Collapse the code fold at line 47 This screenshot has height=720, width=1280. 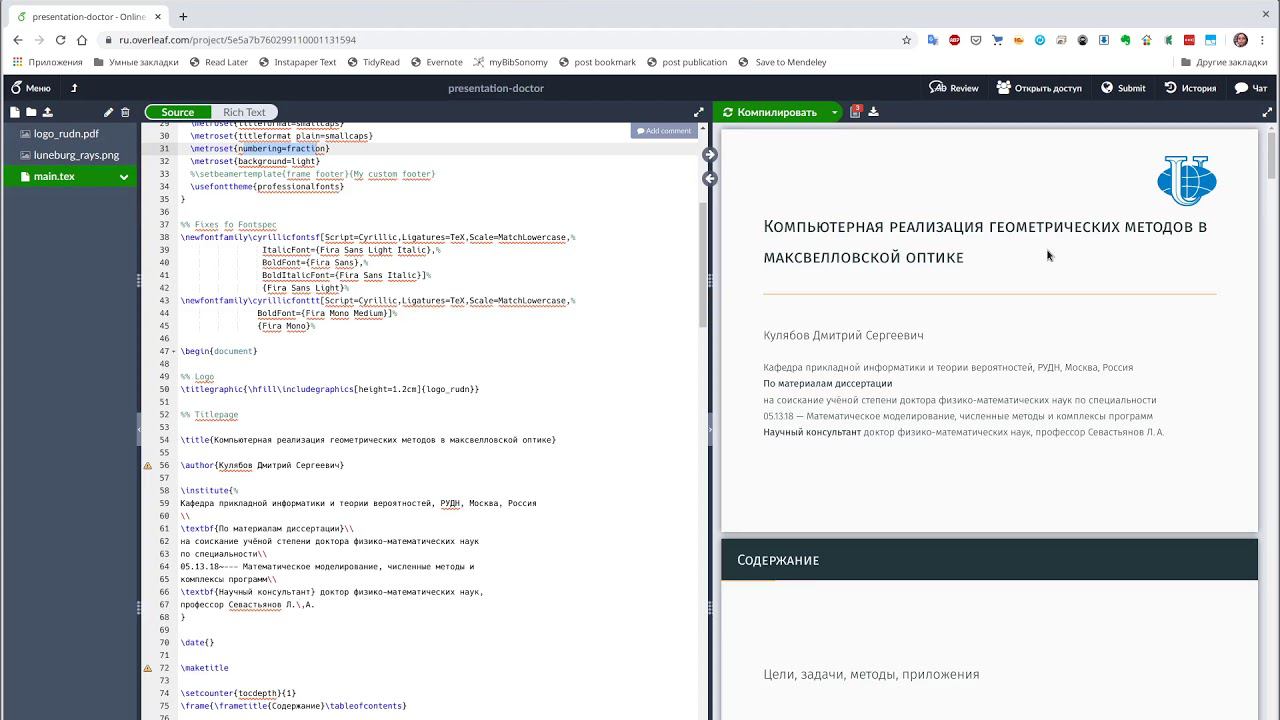(176, 351)
